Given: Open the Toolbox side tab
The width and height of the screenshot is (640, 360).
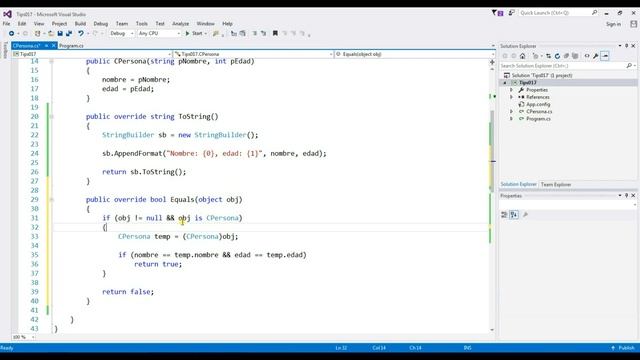Looking at the screenshot, I should pyautogui.click(x=5, y=50).
